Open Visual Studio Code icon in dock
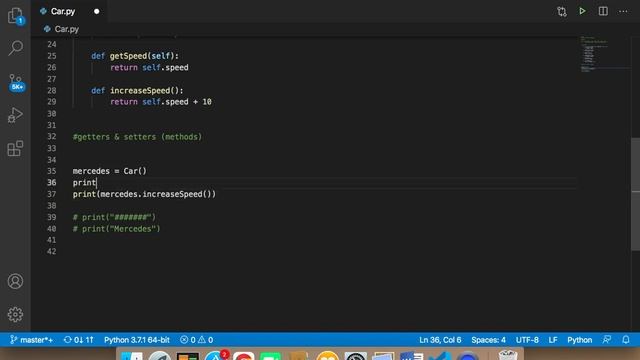The image size is (640, 360). coord(440,356)
